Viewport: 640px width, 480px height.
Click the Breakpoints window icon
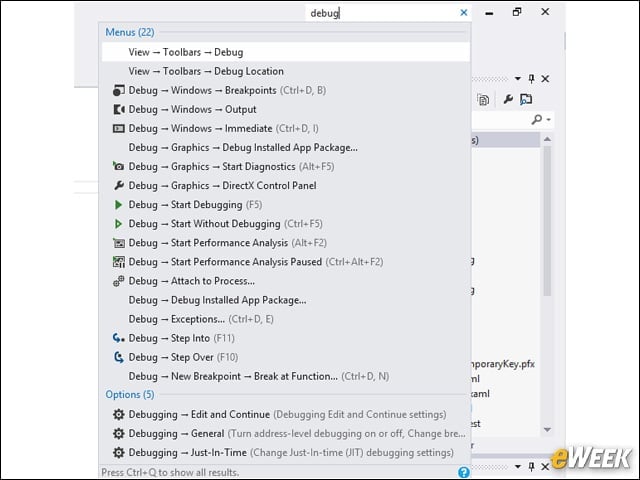[x=118, y=90]
